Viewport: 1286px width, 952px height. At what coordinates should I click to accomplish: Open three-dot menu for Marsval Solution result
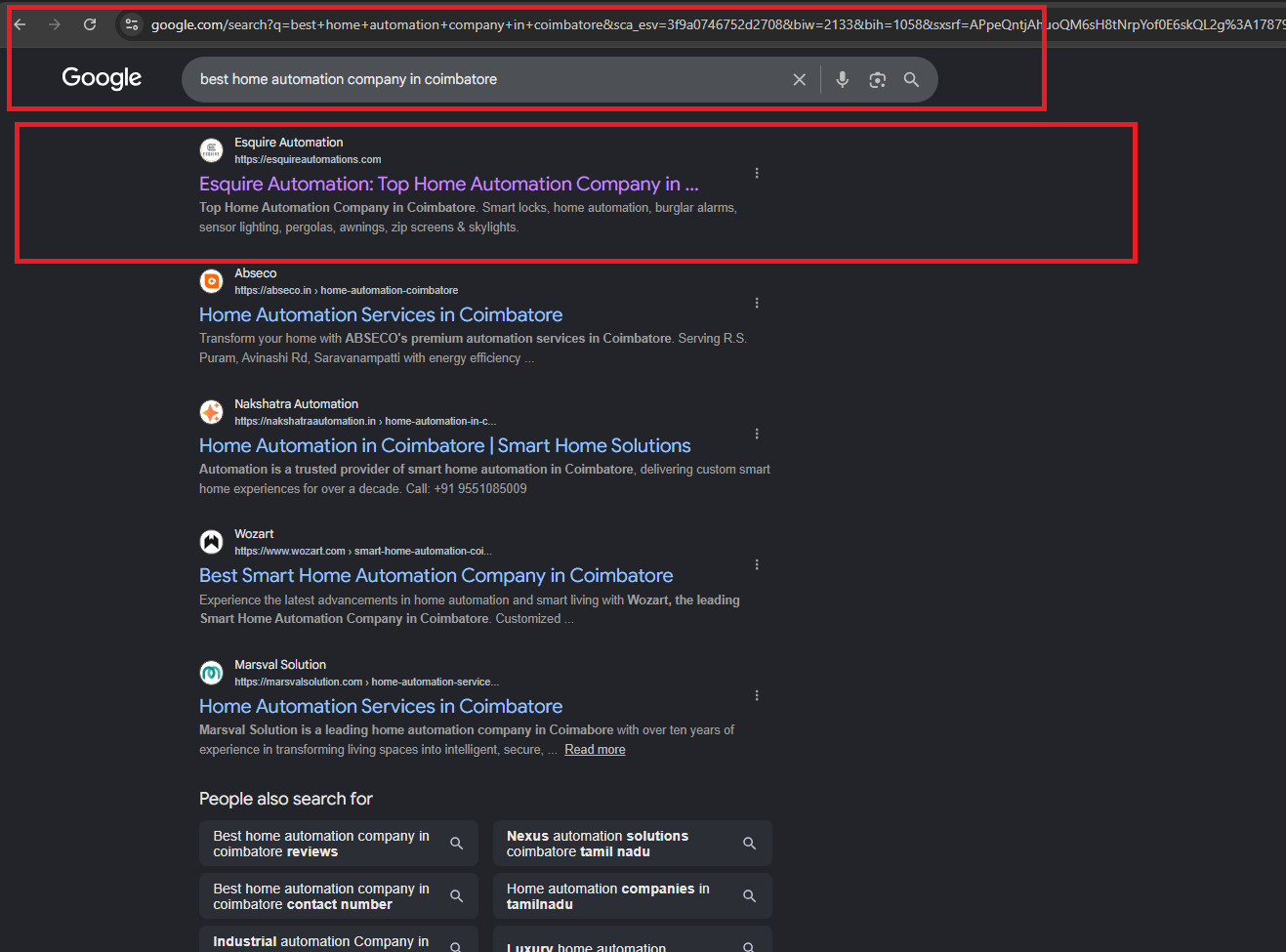[x=757, y=695]
